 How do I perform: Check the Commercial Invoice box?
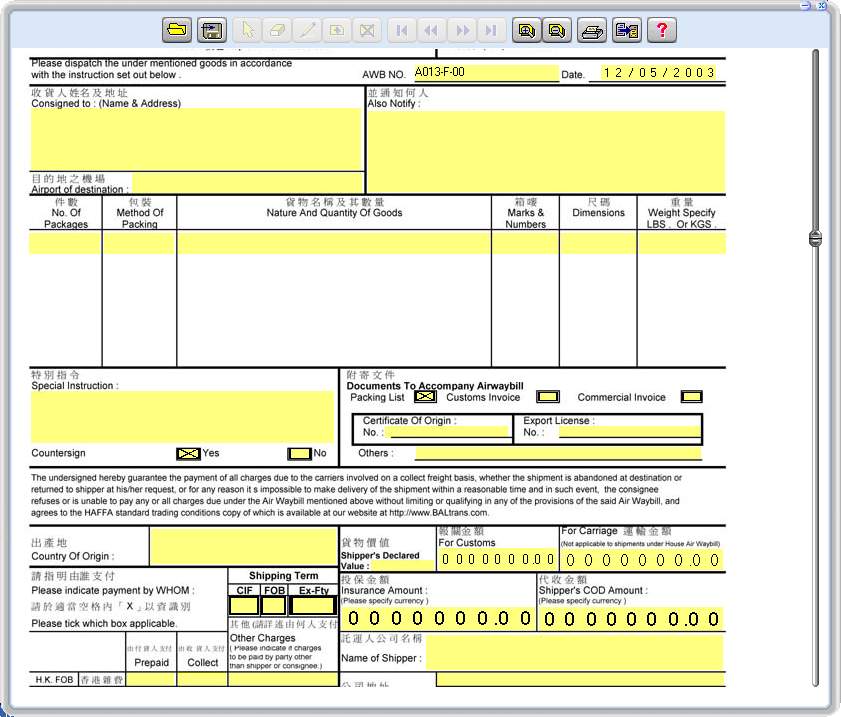(691, 397)
